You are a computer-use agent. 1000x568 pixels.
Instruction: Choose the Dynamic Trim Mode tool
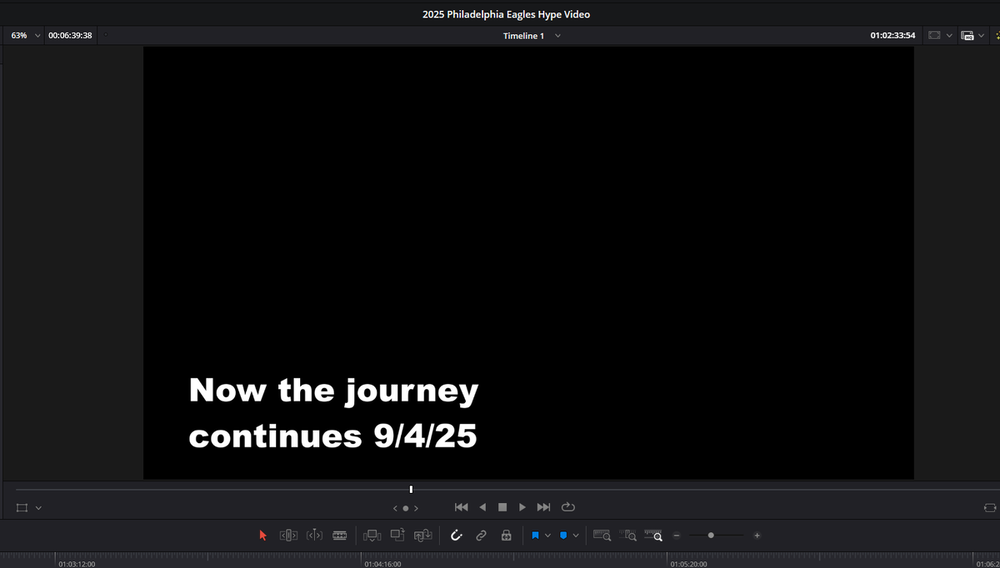click(x=314, y=536)
